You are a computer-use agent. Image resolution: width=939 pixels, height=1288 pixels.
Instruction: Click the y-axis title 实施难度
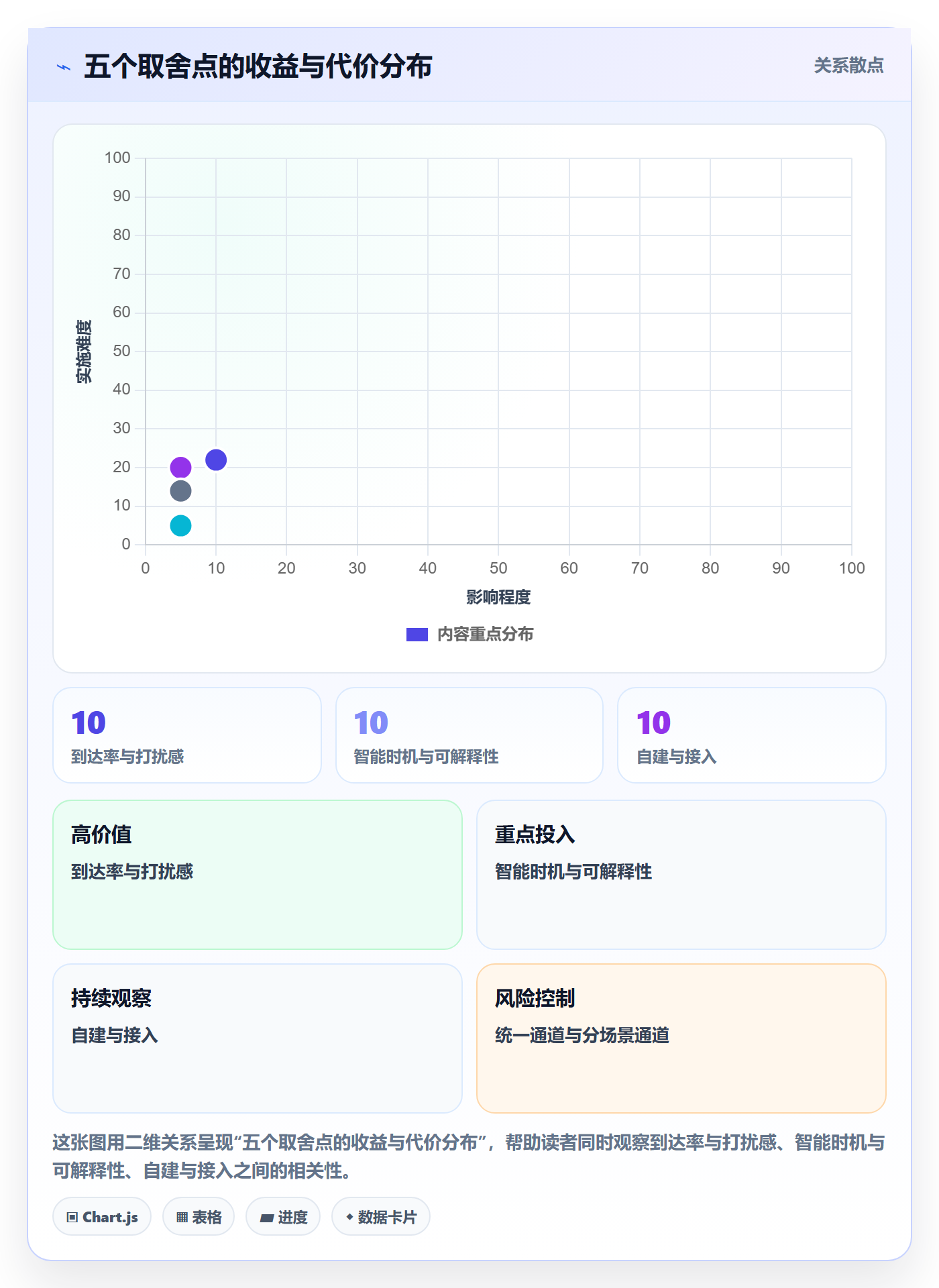click(x=84, y=352)
